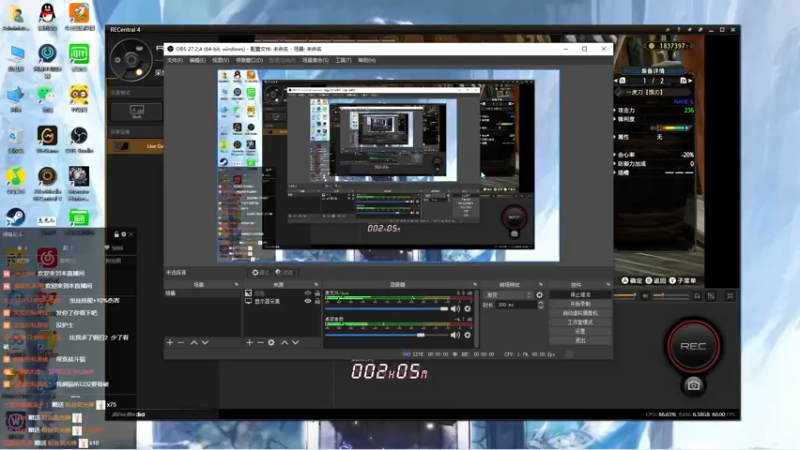Adjust 桌面音频 volume slider
This screenshot has height=450, width=800.
click(x=386, y=335)
